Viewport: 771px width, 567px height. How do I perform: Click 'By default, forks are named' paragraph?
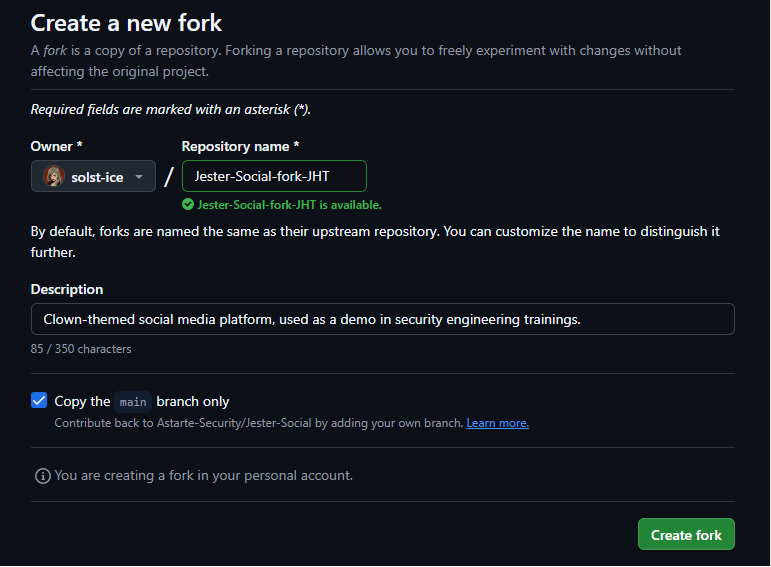(x=375, y=241)
